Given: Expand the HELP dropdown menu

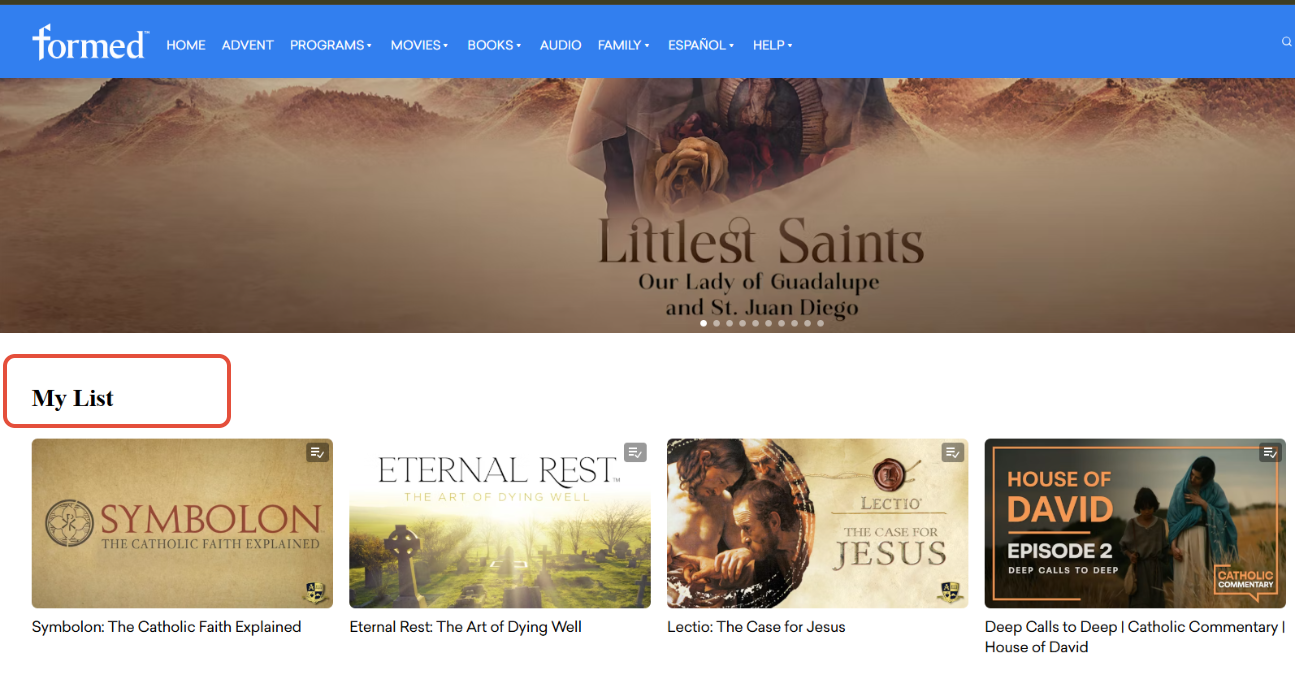Looking at the screenshot, I should click(x=772, y=45).
